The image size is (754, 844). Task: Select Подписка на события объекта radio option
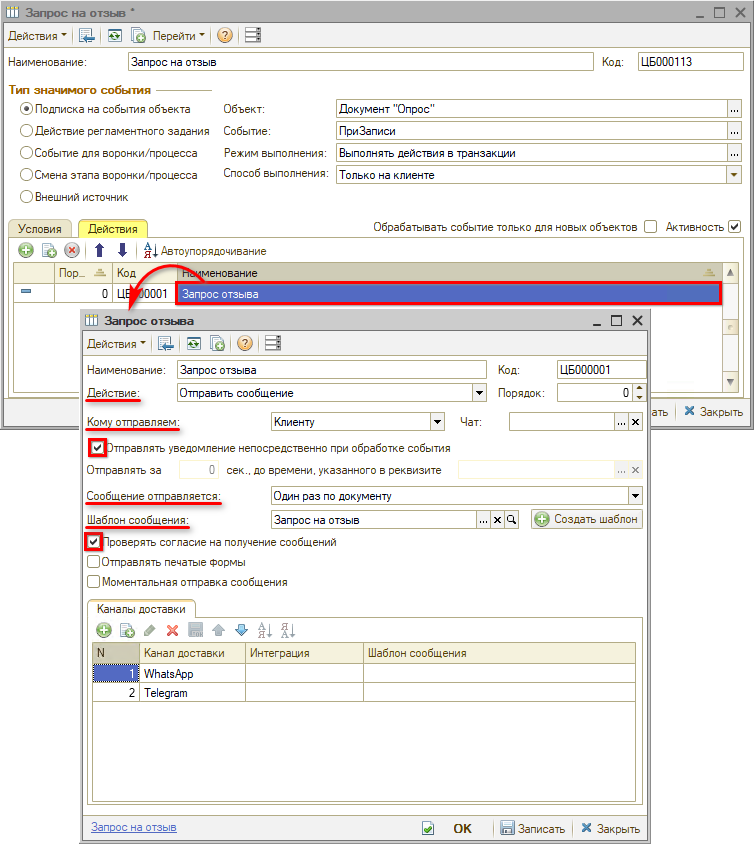click(26, 109)
